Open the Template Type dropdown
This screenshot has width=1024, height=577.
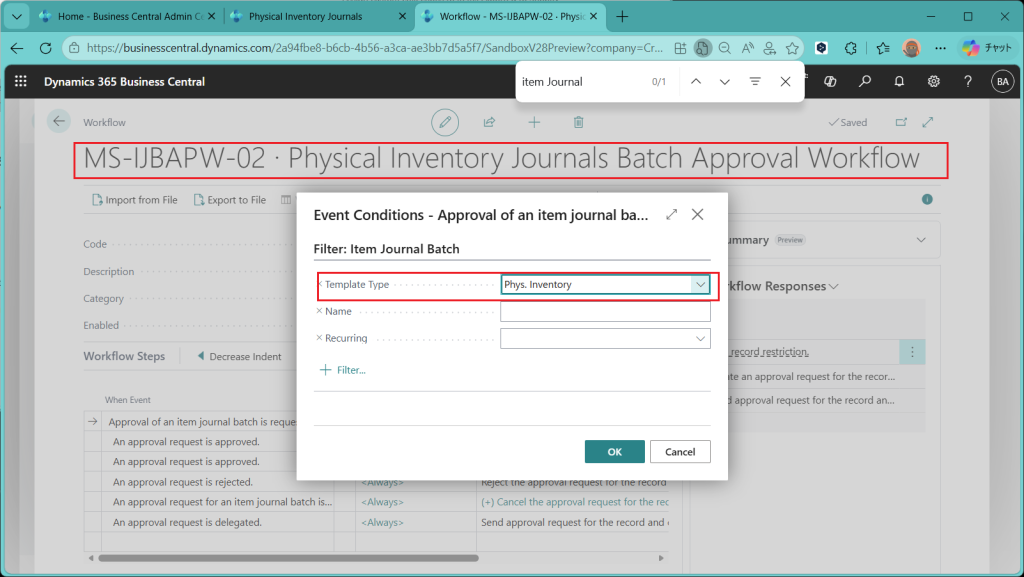[700, 285]
